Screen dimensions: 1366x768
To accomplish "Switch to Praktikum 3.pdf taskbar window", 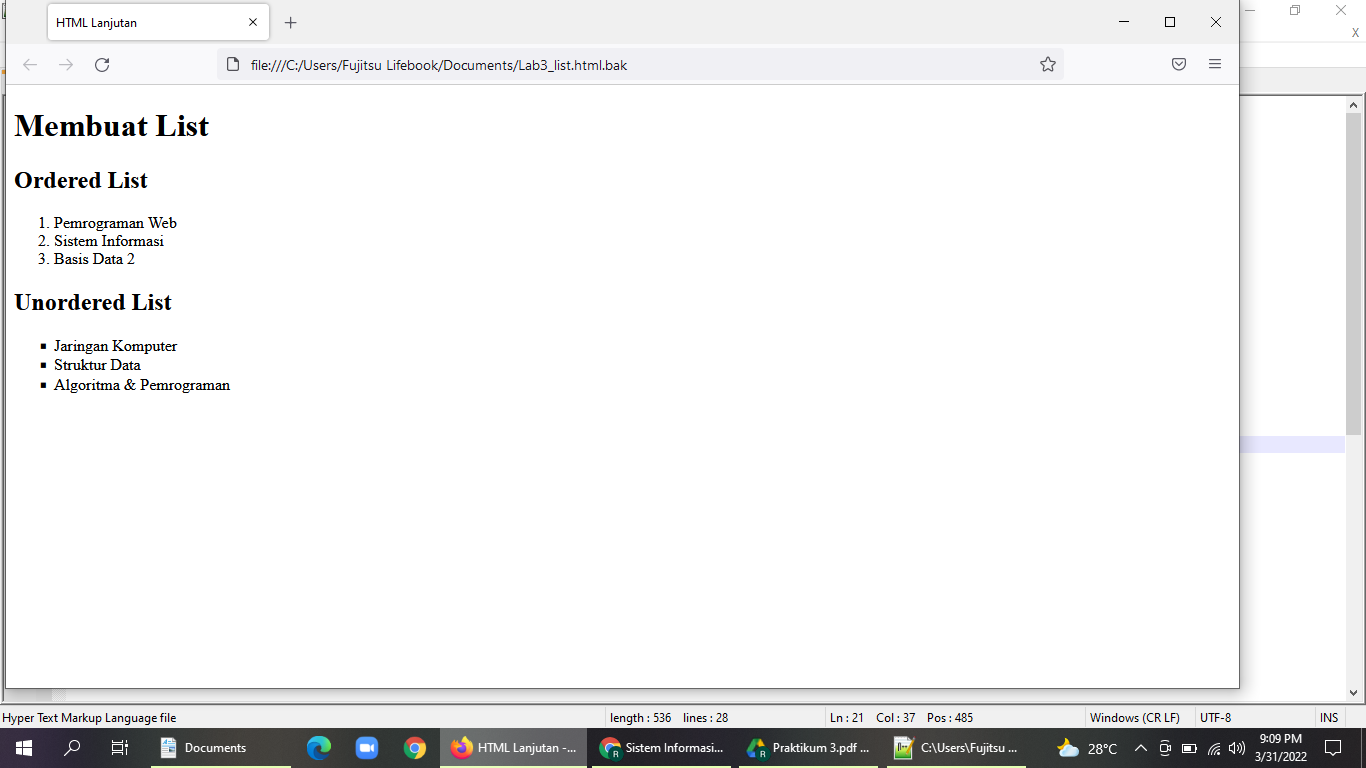I will coord(808,748).
